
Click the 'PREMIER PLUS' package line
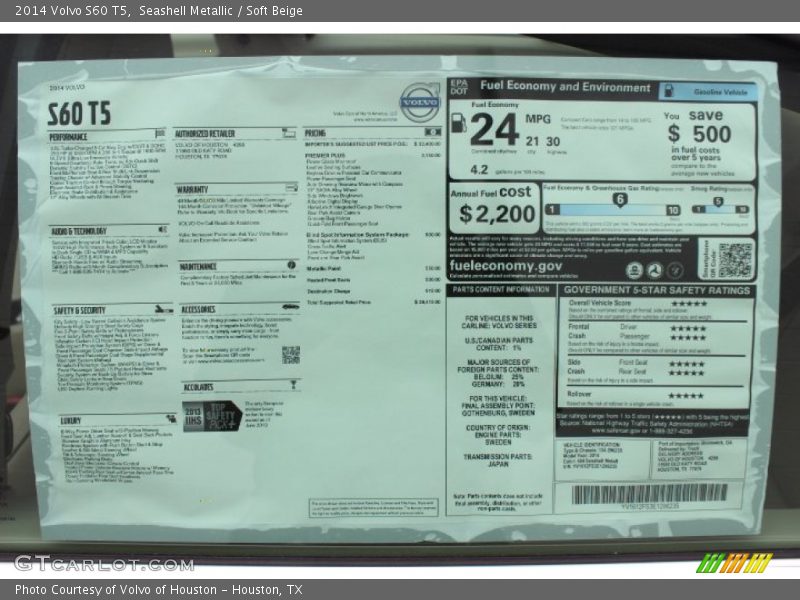tap(325, 155)
